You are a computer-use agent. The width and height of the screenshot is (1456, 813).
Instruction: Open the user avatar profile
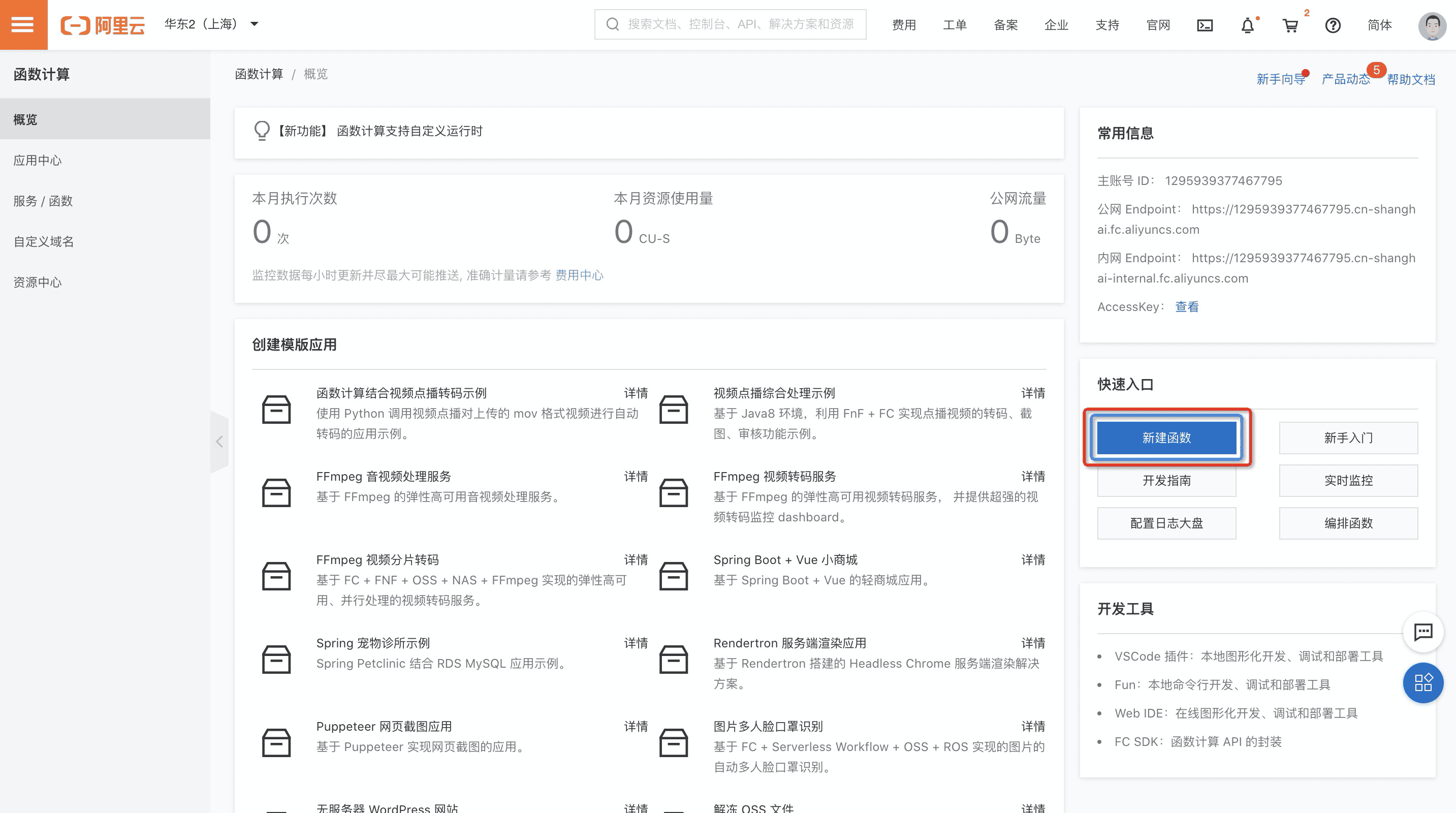coord(1431,25)
